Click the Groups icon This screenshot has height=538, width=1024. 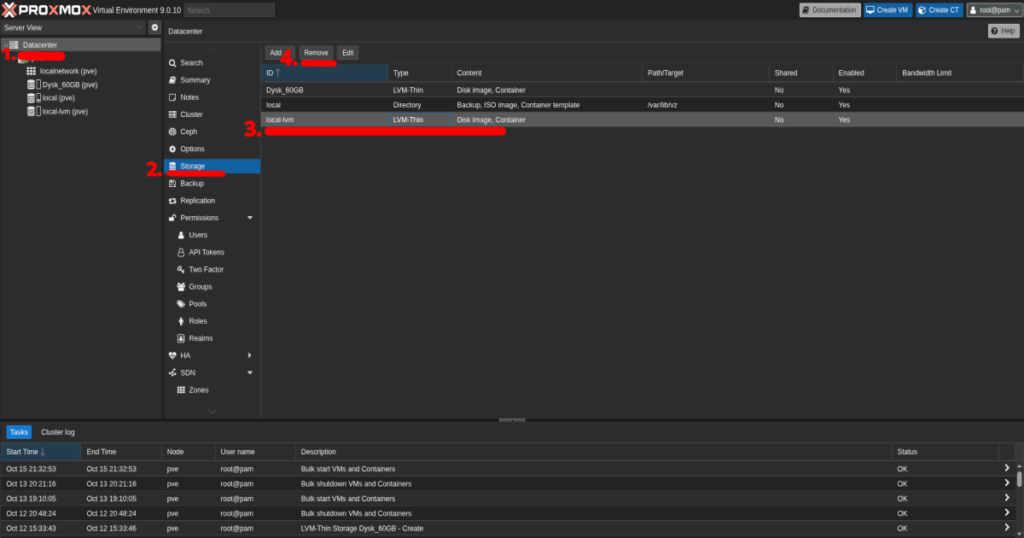(x=181, y=287)
